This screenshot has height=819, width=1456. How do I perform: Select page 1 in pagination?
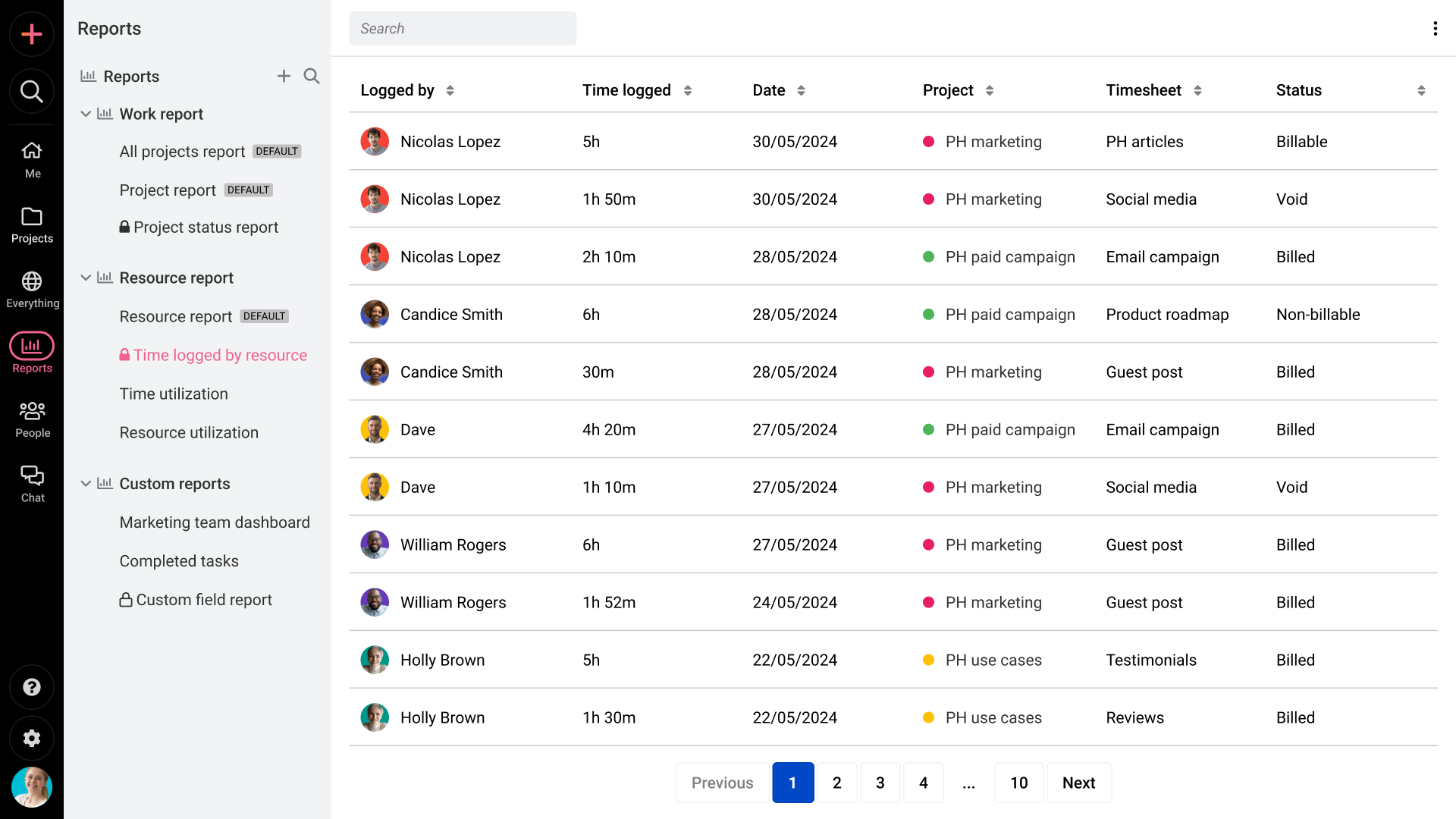[792, 783]
